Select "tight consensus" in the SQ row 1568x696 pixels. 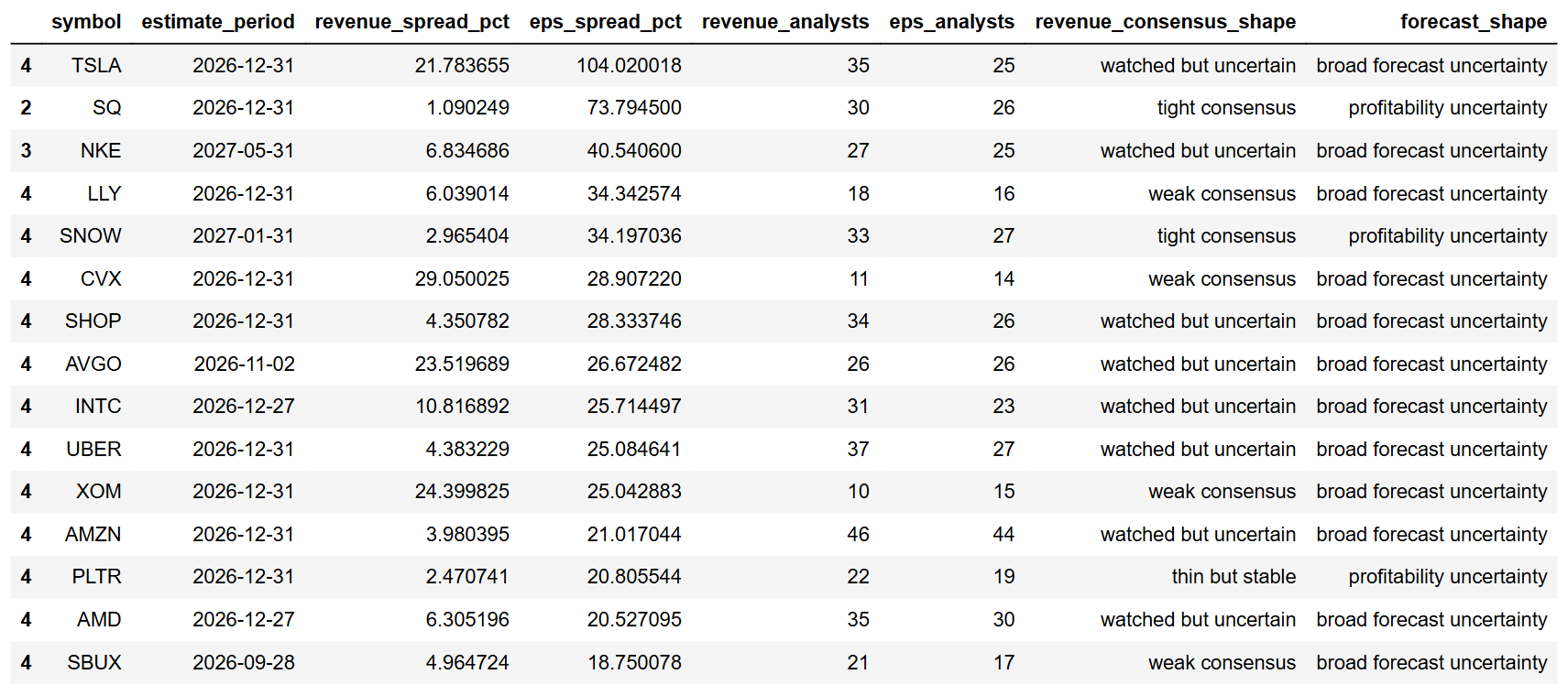coord(1226,108)
